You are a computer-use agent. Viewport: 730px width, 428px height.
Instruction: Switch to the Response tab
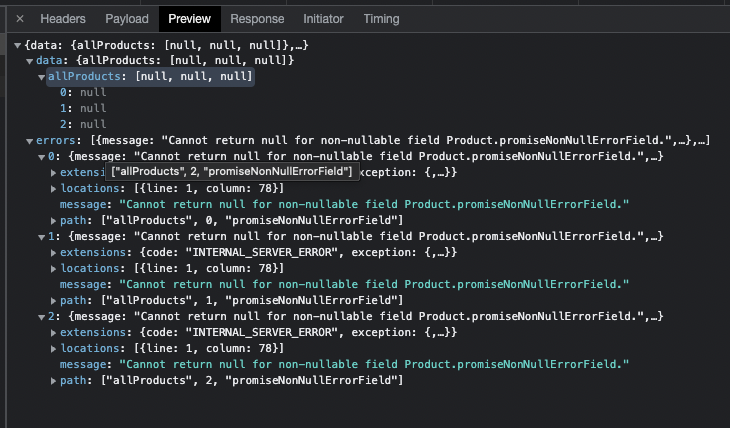click(257, 19)
